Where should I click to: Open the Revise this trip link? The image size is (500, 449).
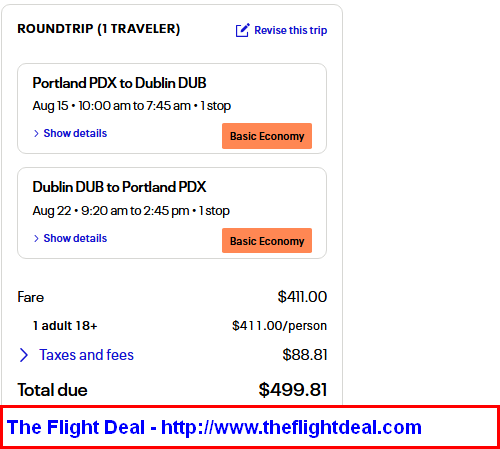tap(291, 30)
